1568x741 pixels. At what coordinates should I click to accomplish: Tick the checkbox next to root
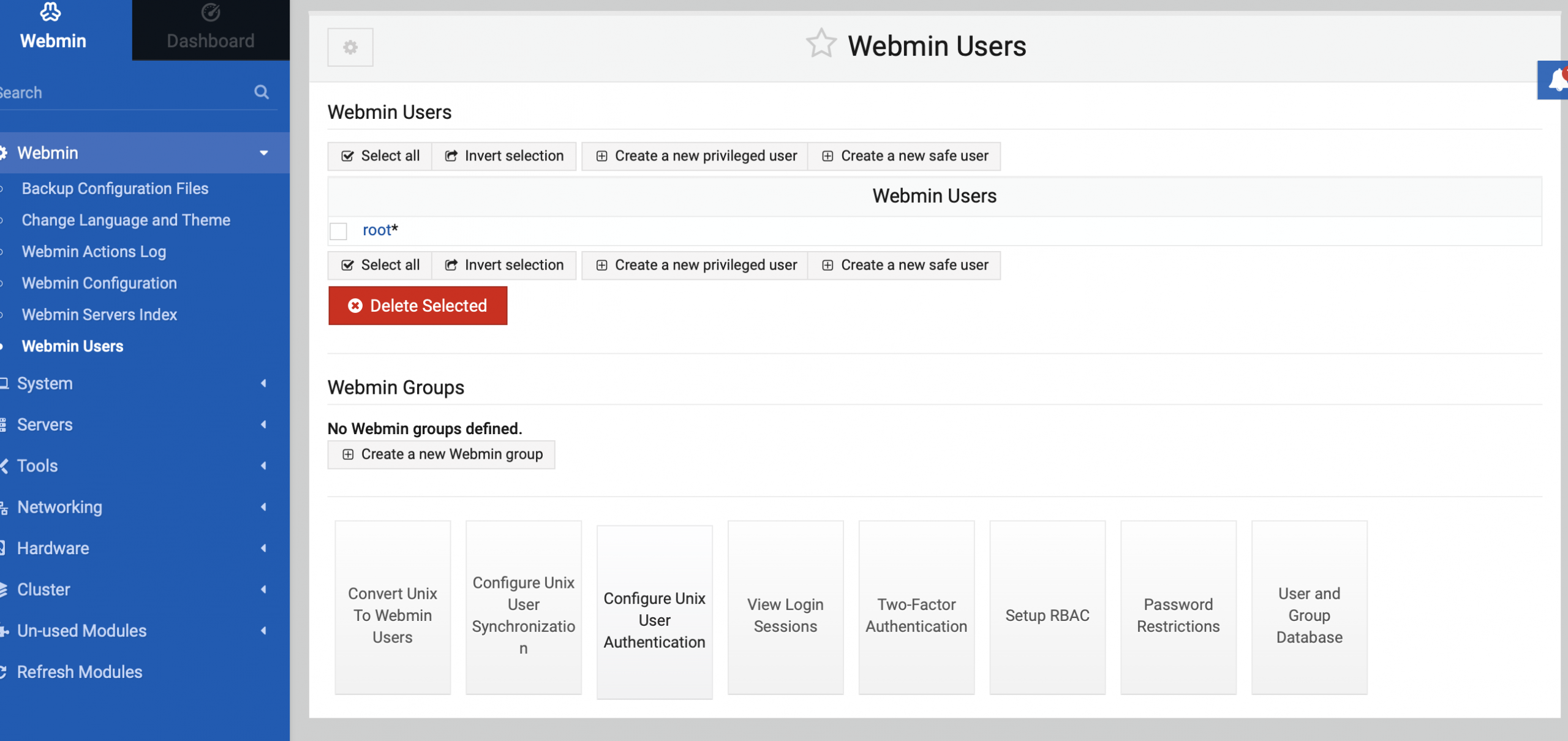pos(338,231)
